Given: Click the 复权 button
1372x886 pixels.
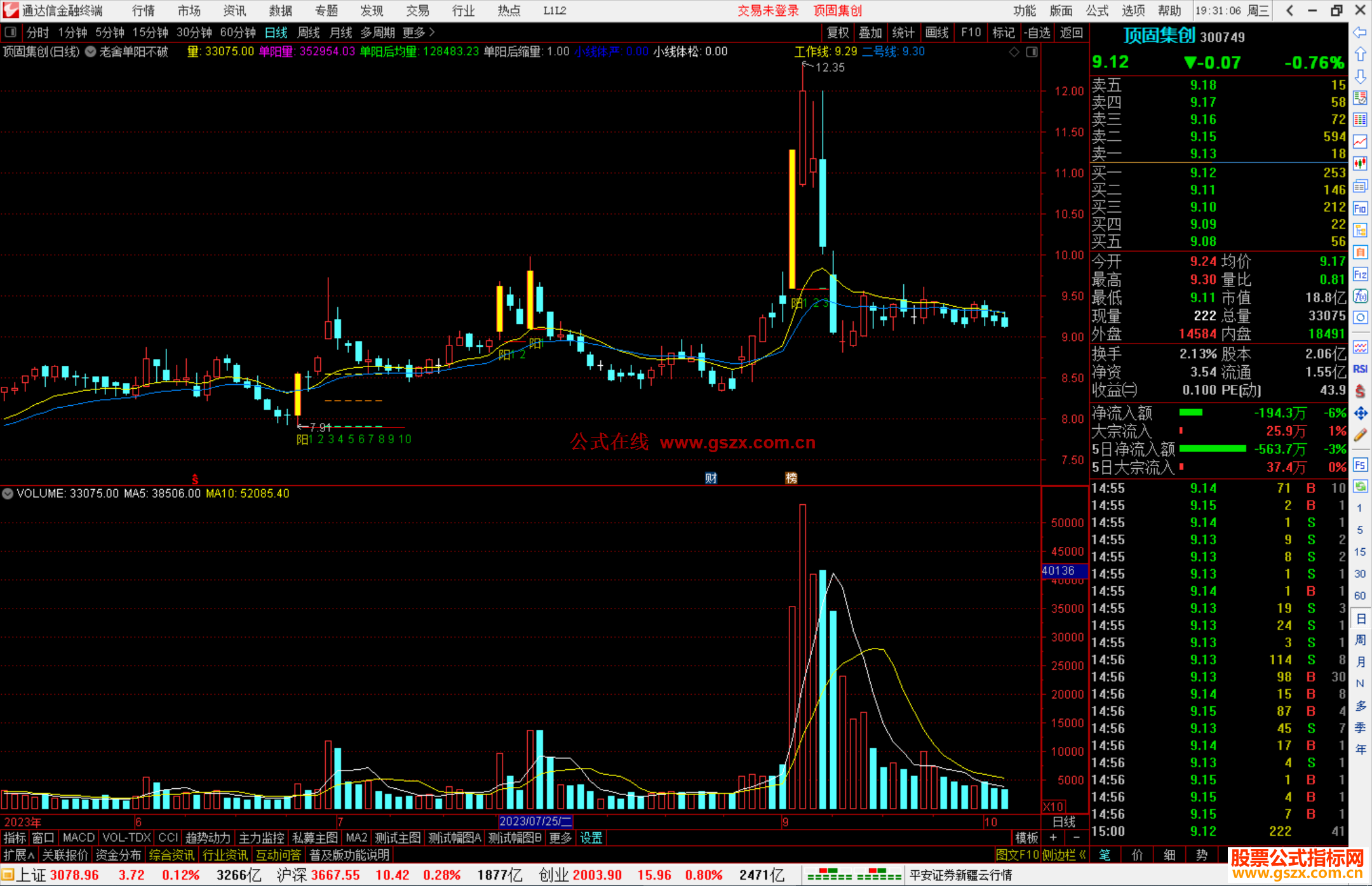Looking at the screenshot, I should tap(837, 32).
